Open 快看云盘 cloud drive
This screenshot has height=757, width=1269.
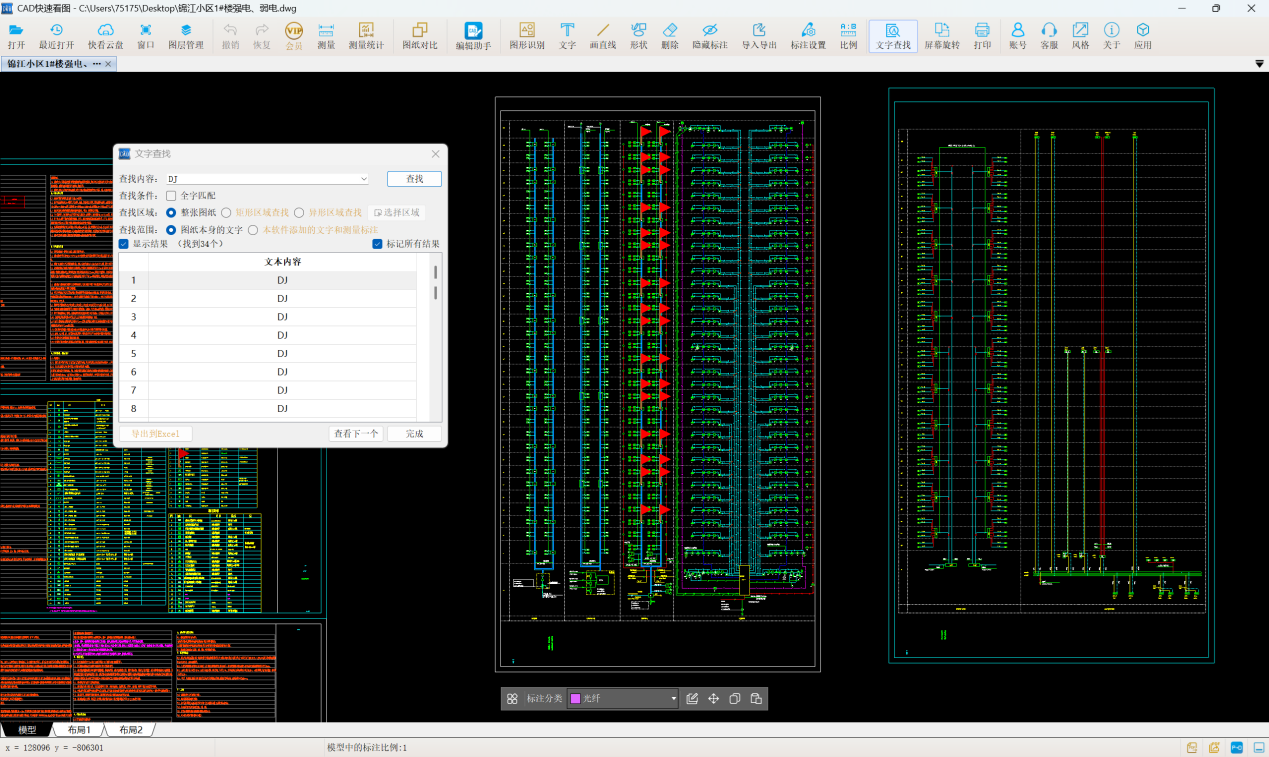tap(105, 36)
